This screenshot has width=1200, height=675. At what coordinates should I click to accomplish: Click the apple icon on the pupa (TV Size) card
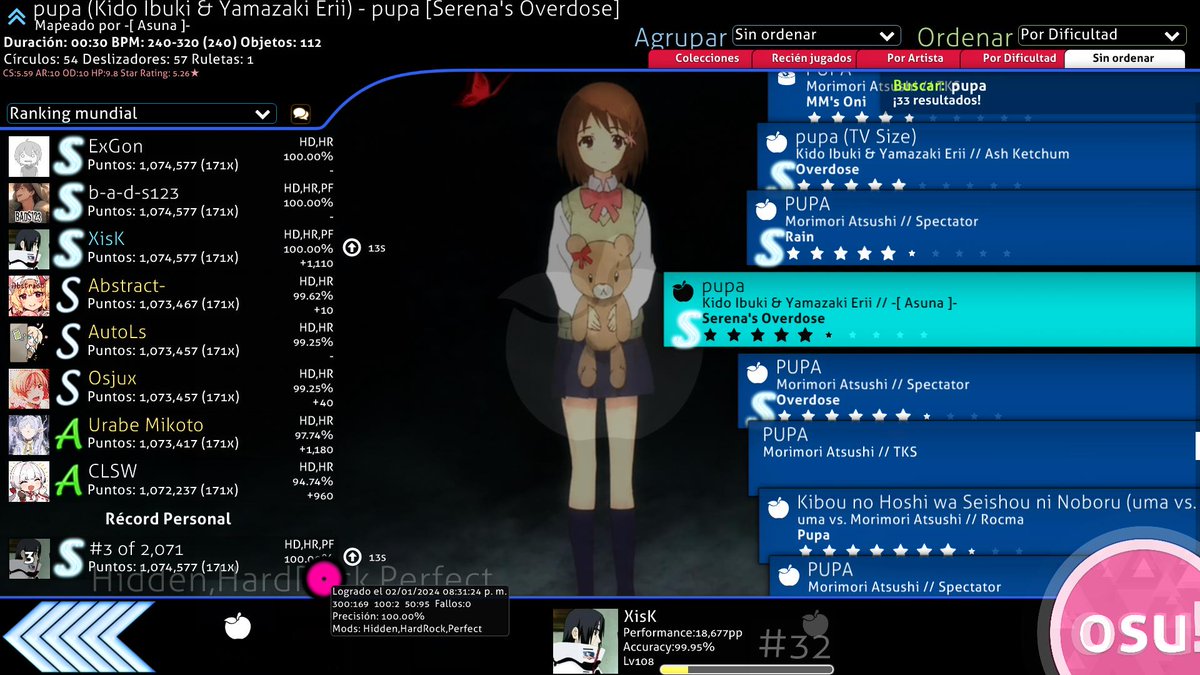776,142
